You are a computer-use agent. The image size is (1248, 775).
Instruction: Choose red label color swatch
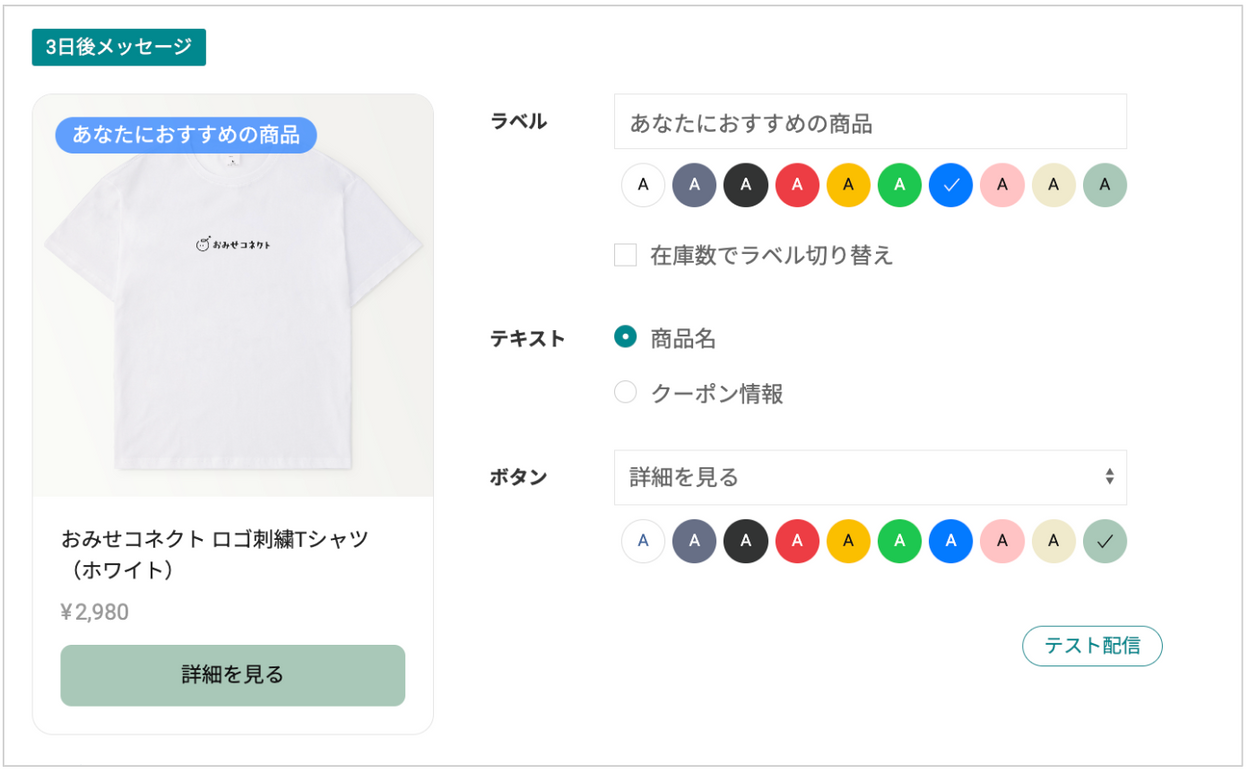click(x=797, y=185)
